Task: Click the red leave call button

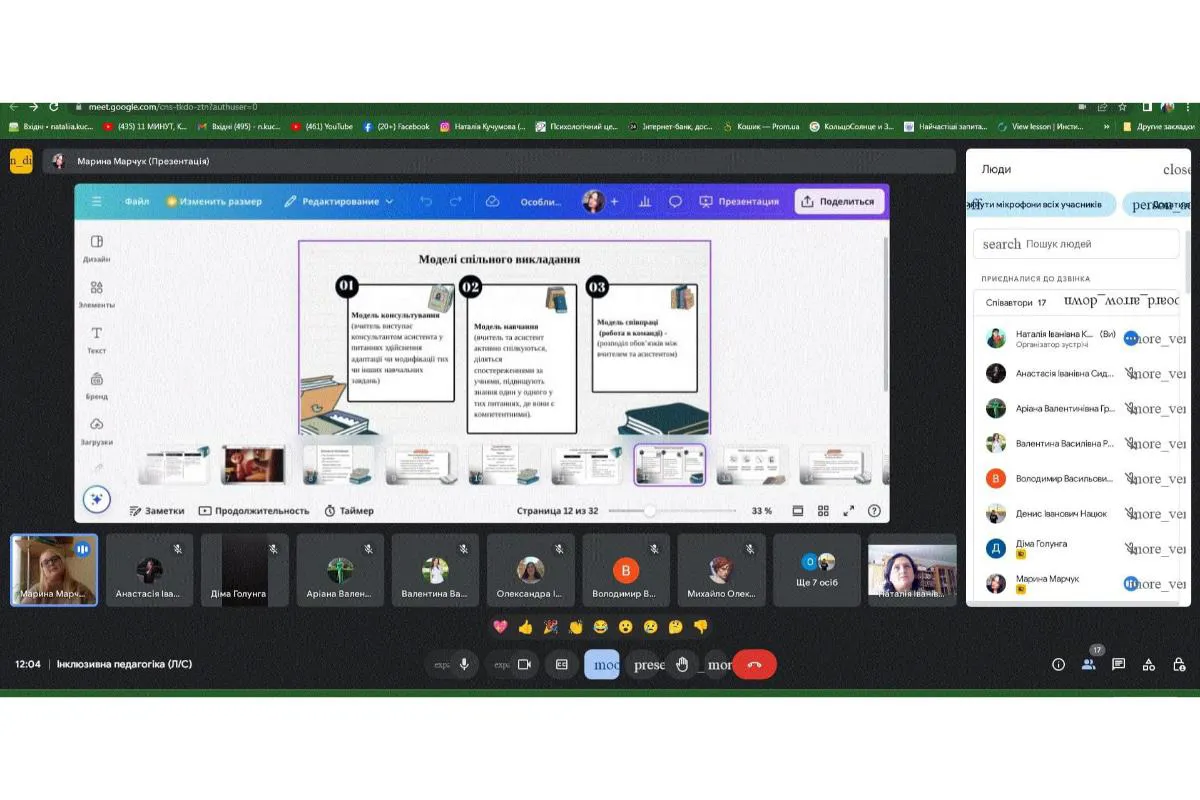Action: point(755,664)
